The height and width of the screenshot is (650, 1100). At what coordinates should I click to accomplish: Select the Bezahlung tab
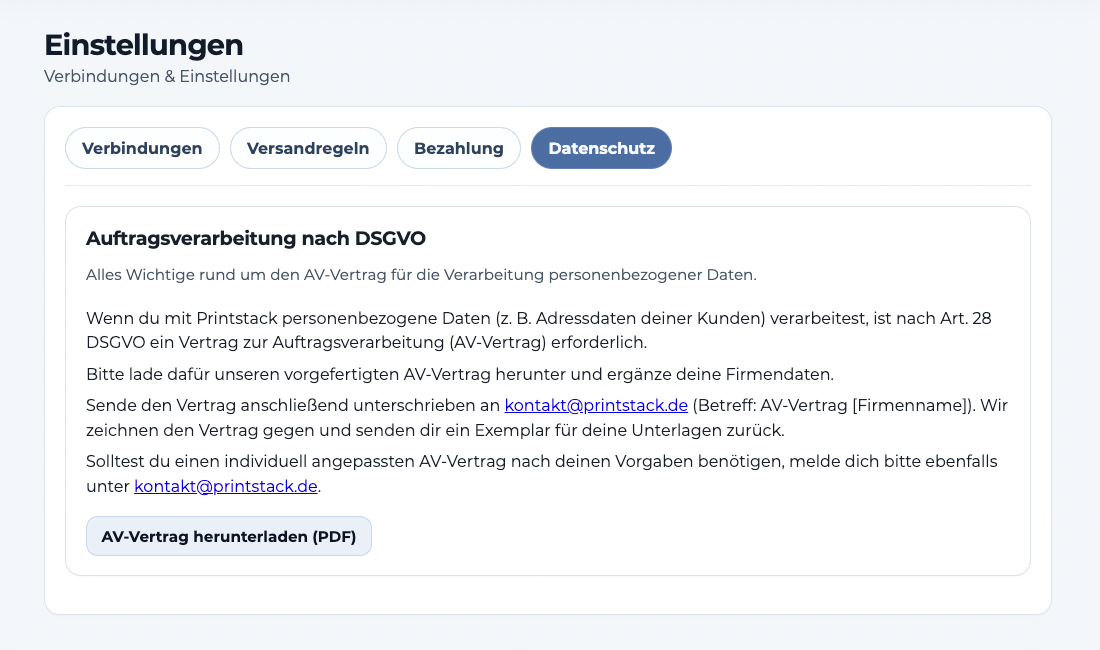pyautogui.click(x=459, y=148)
